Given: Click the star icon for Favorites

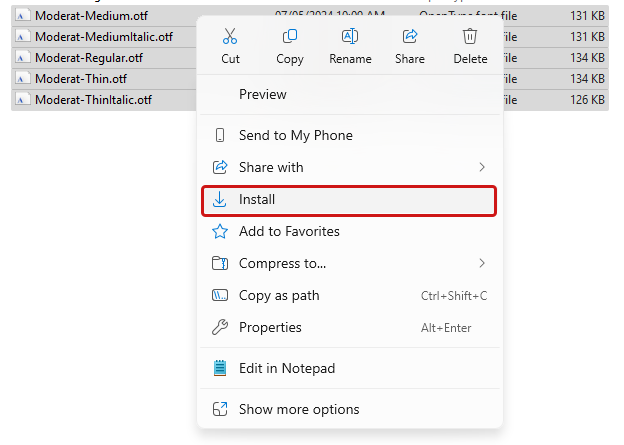Looking at the screenshot, I should 220,231.
